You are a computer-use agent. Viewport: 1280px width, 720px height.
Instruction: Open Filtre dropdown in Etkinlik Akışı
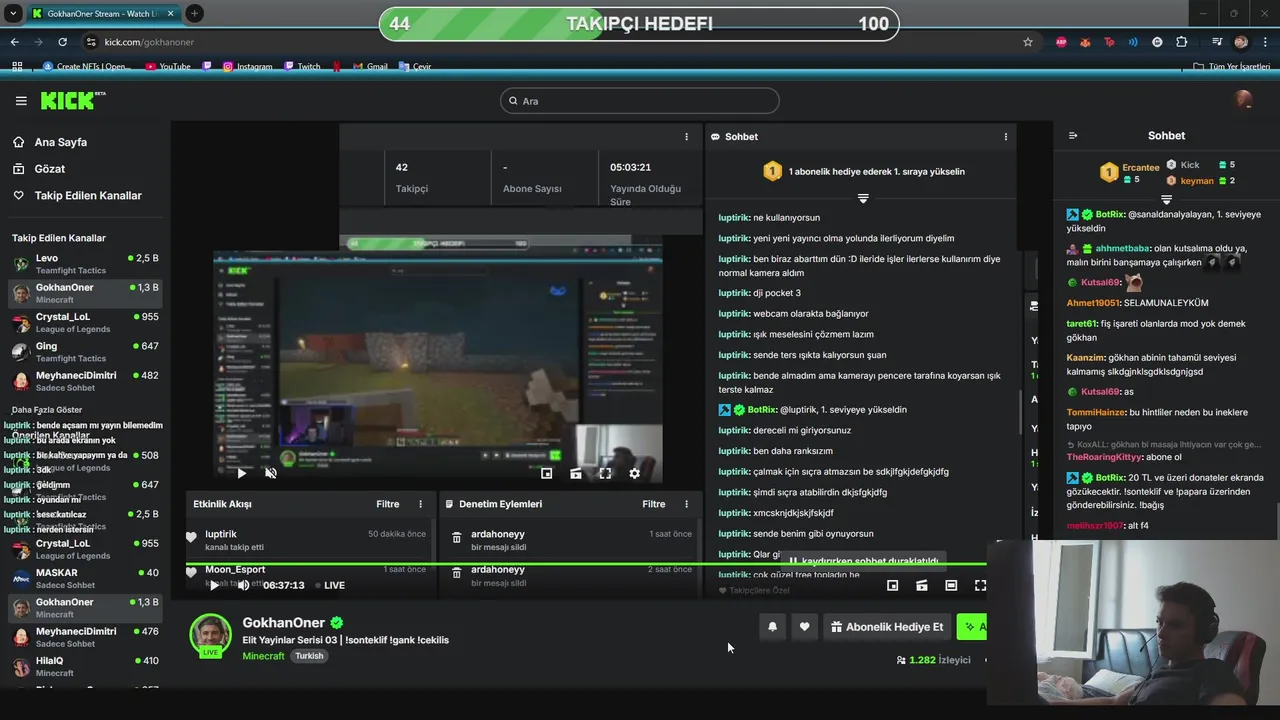[x=387, y=504]
